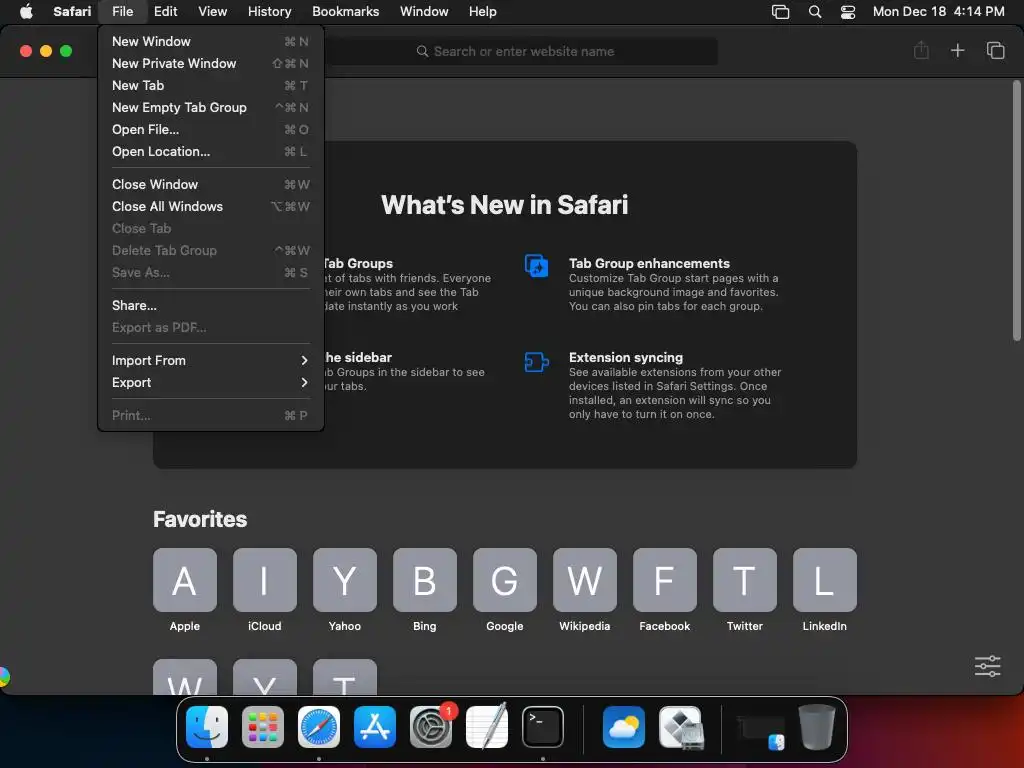Viewport: 1024px width, 768px height.
Task: Open Boot Camp Assistant in Dock
Action: pyautogui.click(x=680, y=727)
